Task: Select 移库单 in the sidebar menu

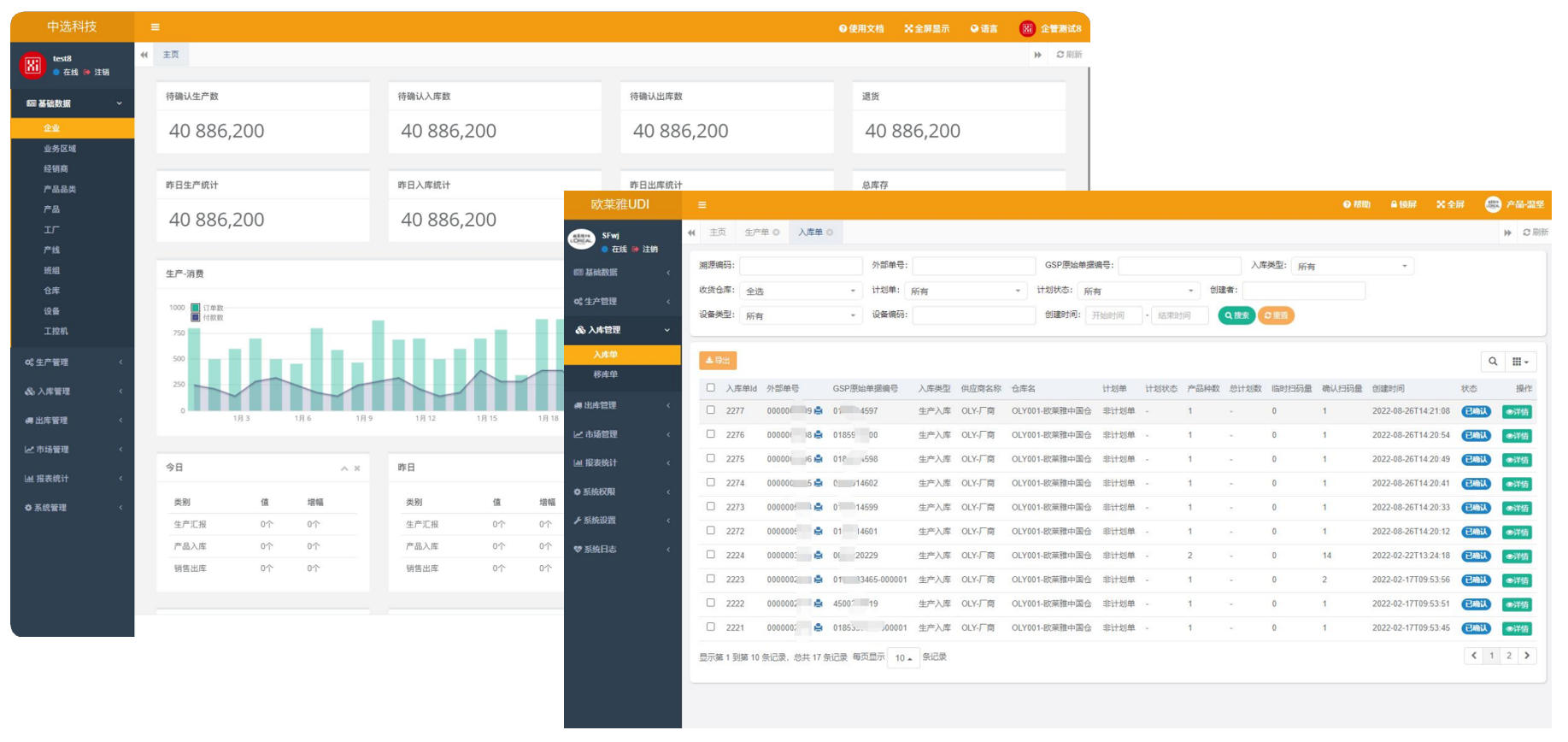Action: click(605, 374)
